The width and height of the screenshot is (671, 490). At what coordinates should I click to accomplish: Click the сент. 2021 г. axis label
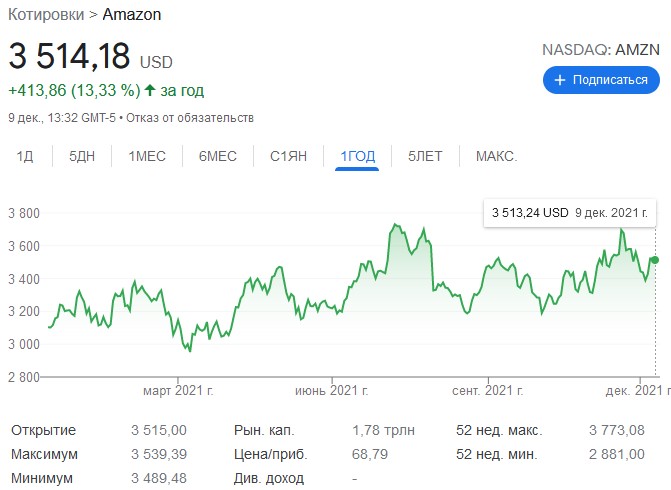pos(488,390)
